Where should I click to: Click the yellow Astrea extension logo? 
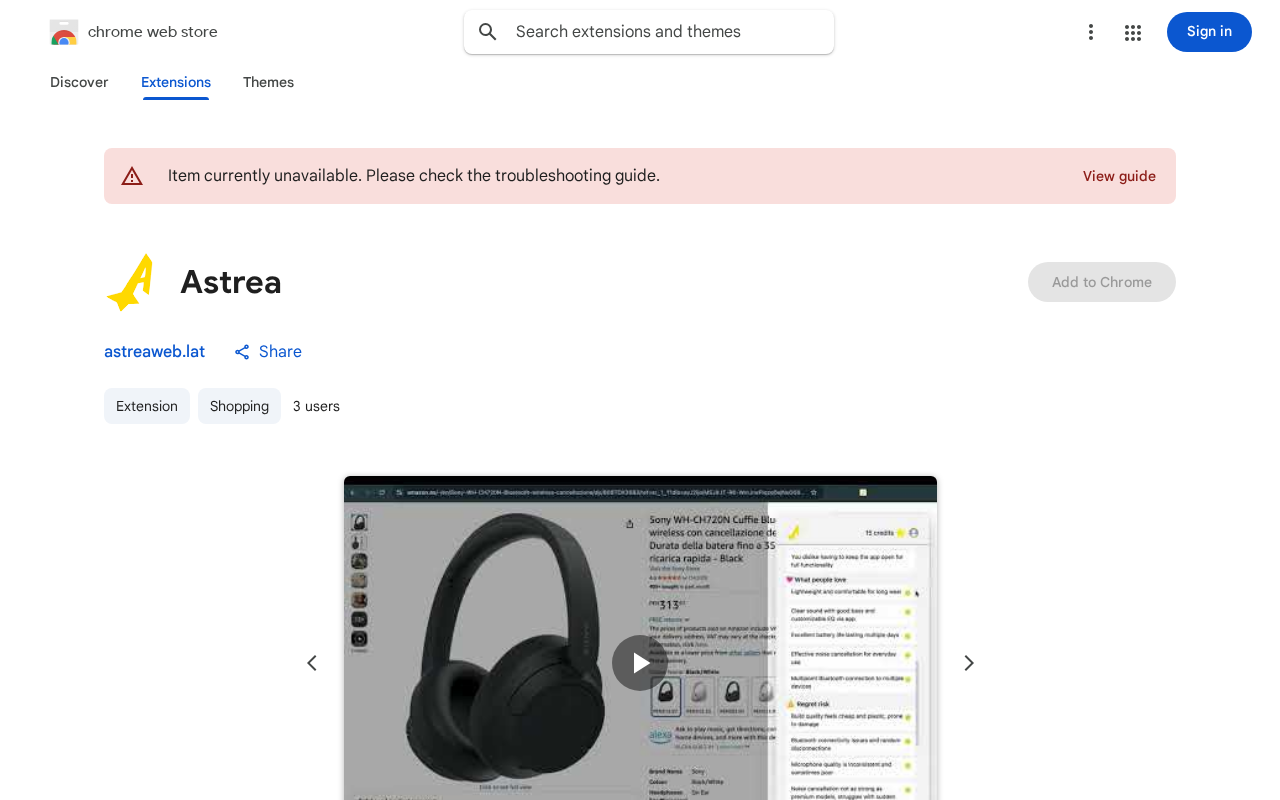pyautogui.click(x=132, y=282)
